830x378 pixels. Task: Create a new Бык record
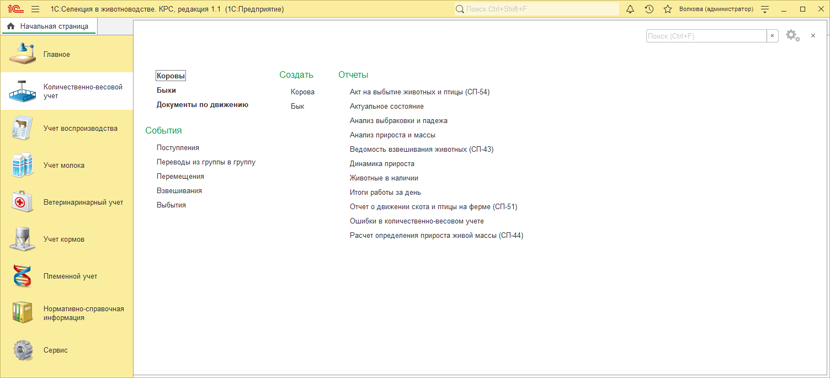[297, 106]
